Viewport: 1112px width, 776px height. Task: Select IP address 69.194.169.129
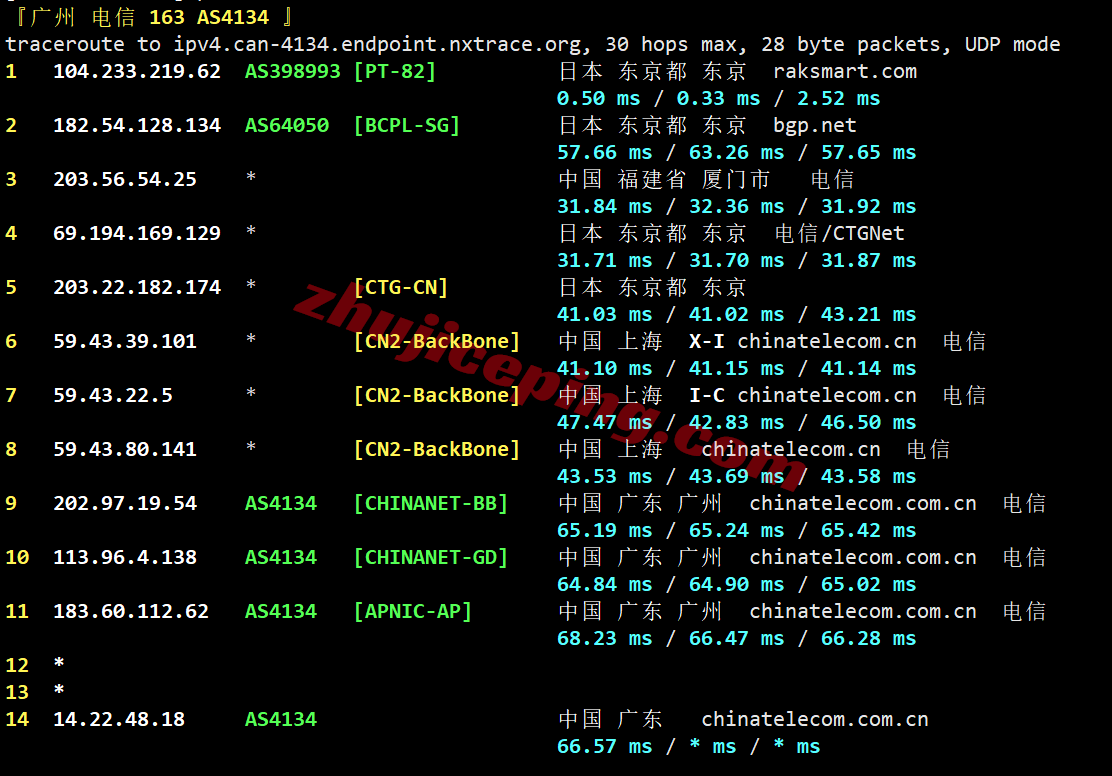coord(137,233)
